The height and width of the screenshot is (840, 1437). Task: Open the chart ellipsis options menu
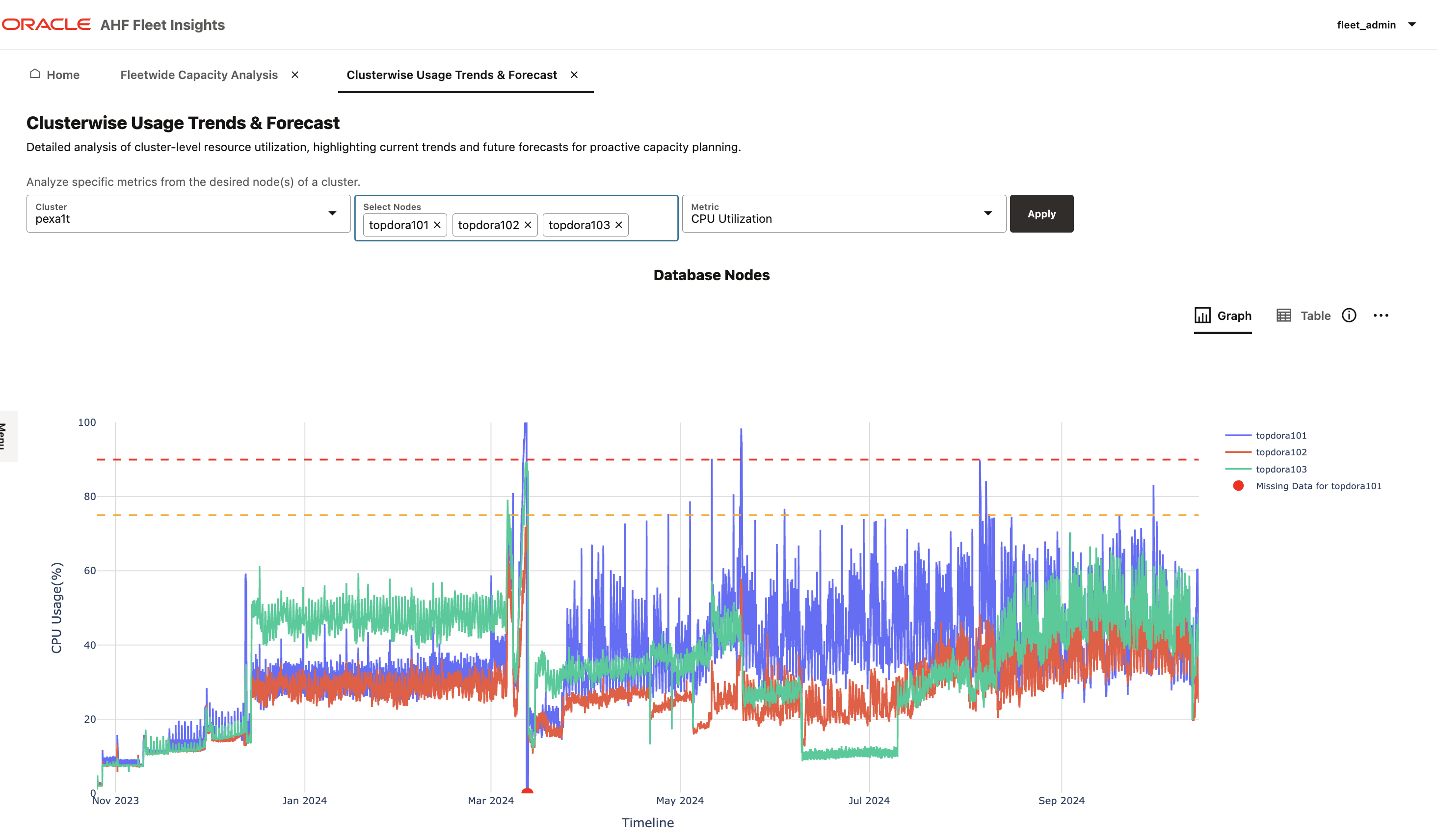[x=1382, y=315]
